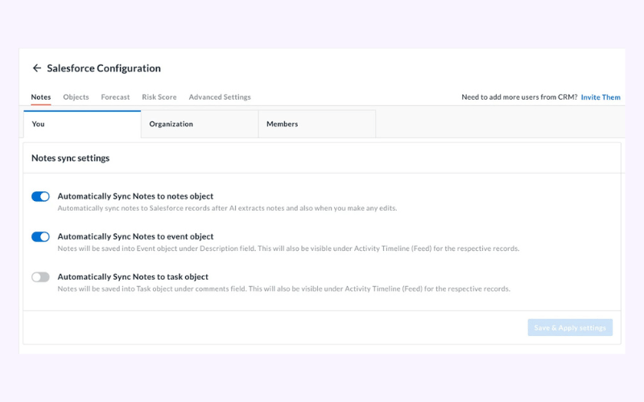
Task: Click description about AI extracting notes
Action: coord(227,208)
